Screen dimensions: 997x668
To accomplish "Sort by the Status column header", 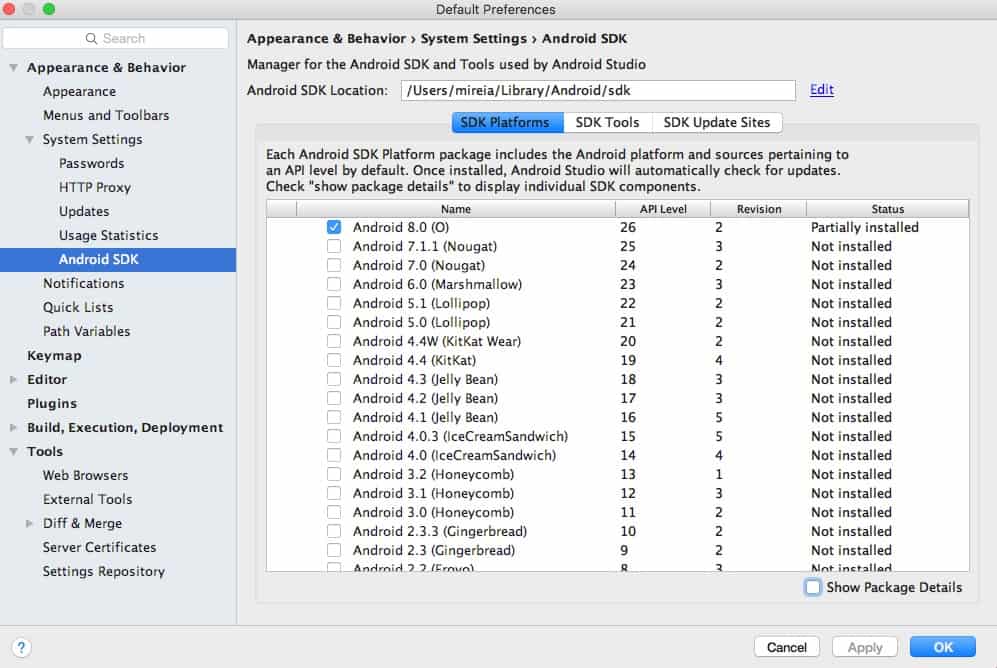I will [x=888, y=209].
